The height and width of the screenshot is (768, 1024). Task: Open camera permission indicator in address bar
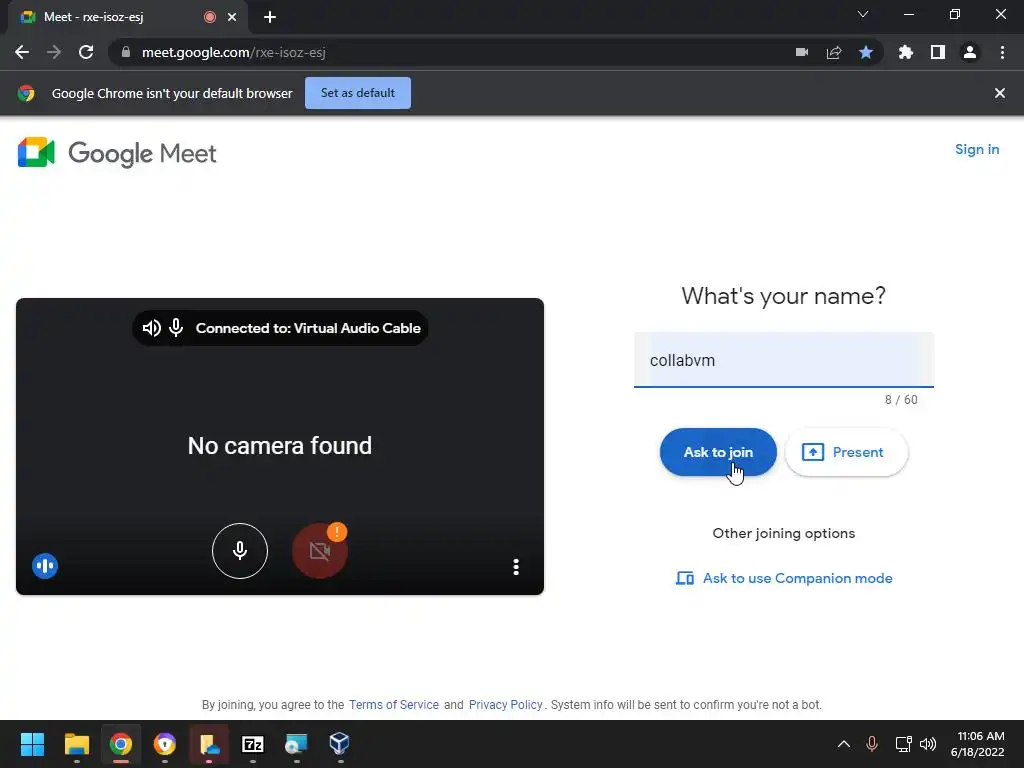802,52
